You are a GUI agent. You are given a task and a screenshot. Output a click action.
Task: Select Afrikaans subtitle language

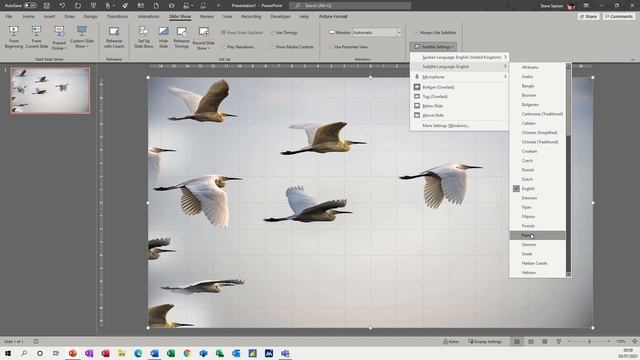[x=538, y=67]
